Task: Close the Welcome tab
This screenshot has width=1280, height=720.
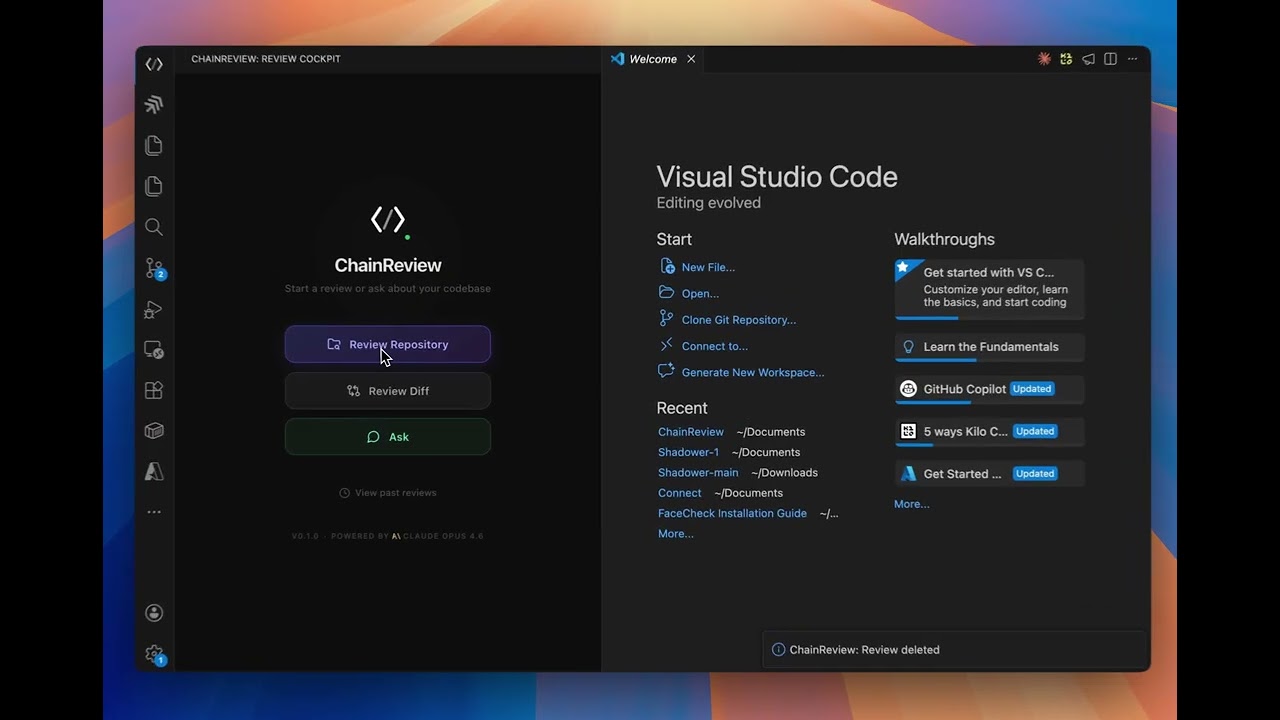Action: 691,59
